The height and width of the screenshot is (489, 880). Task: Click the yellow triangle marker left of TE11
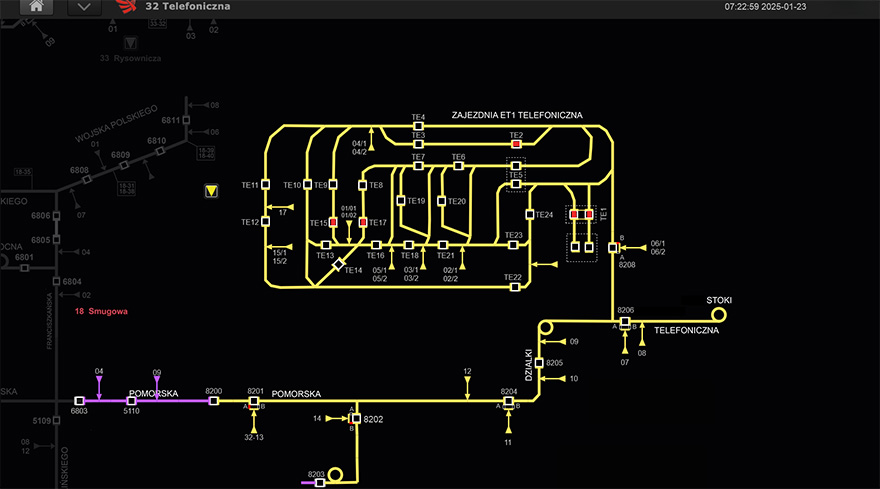point(211,191)
